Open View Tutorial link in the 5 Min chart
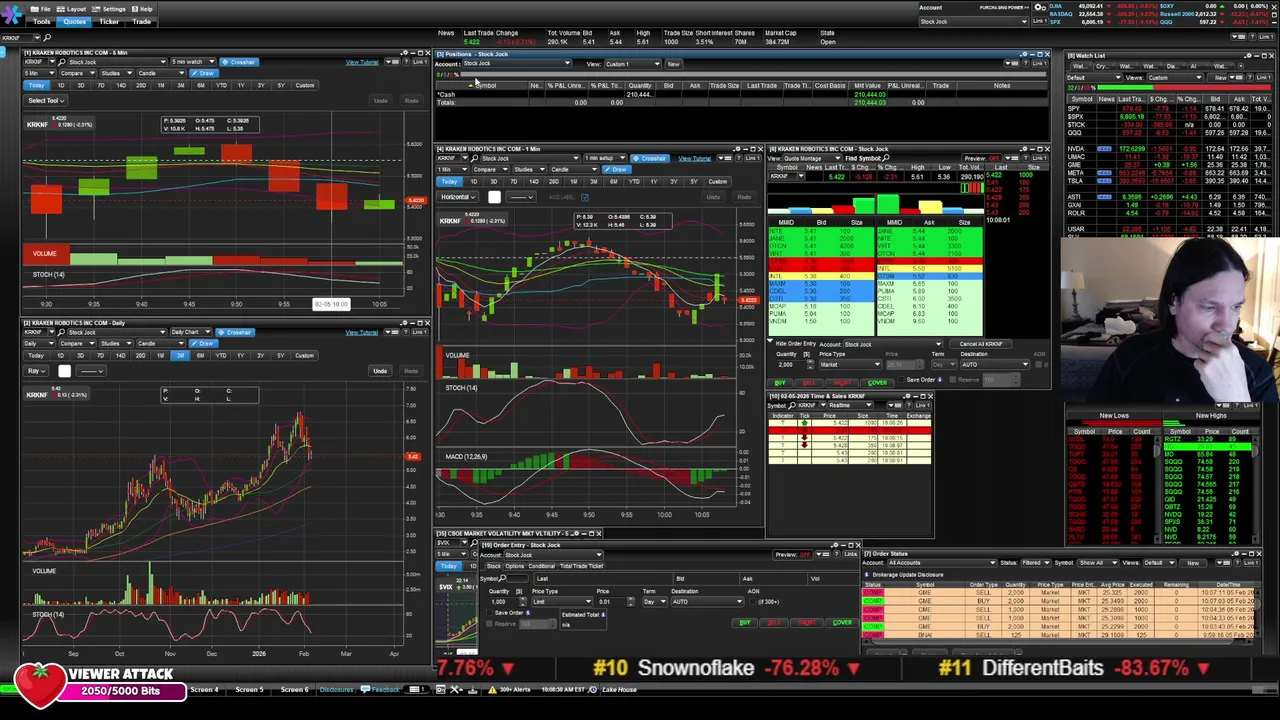Image resolution: width=1280 pixels, height=720 pixels. [362, 62]
